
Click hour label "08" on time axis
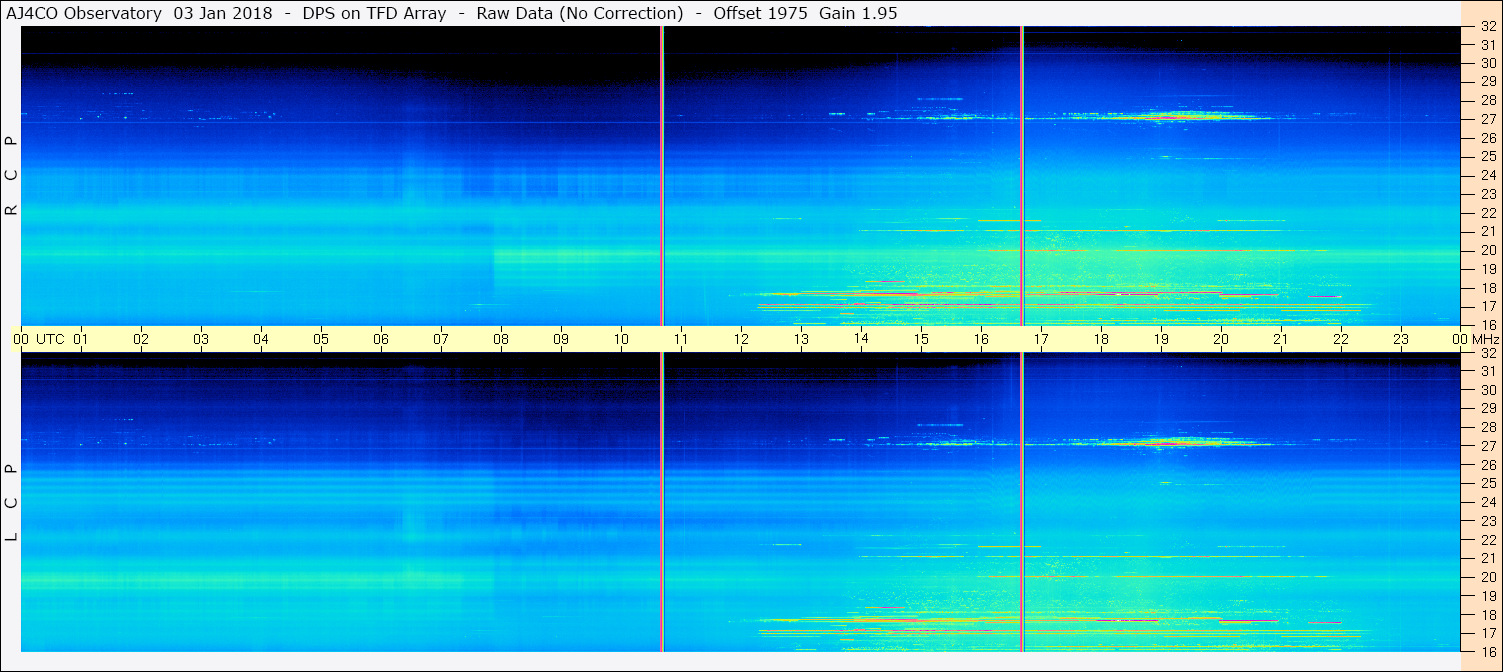[501, 339]
